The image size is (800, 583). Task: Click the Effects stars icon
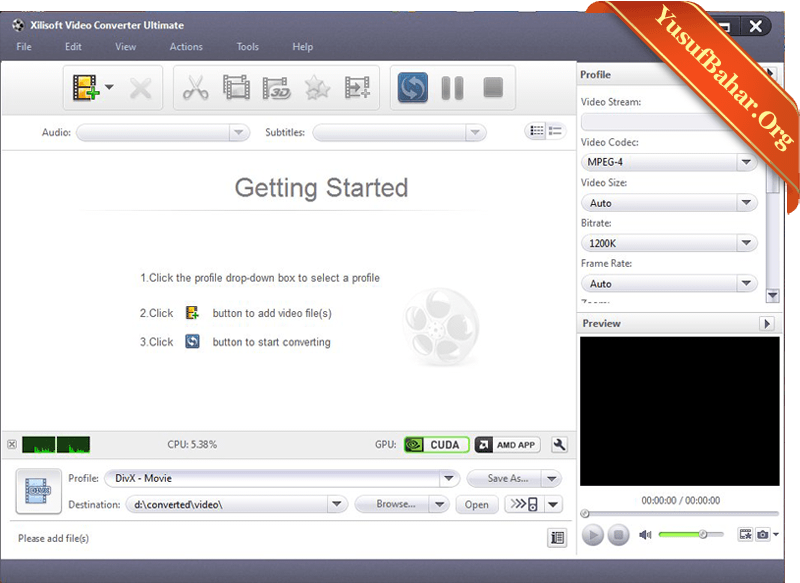click(x=317, y=88)
